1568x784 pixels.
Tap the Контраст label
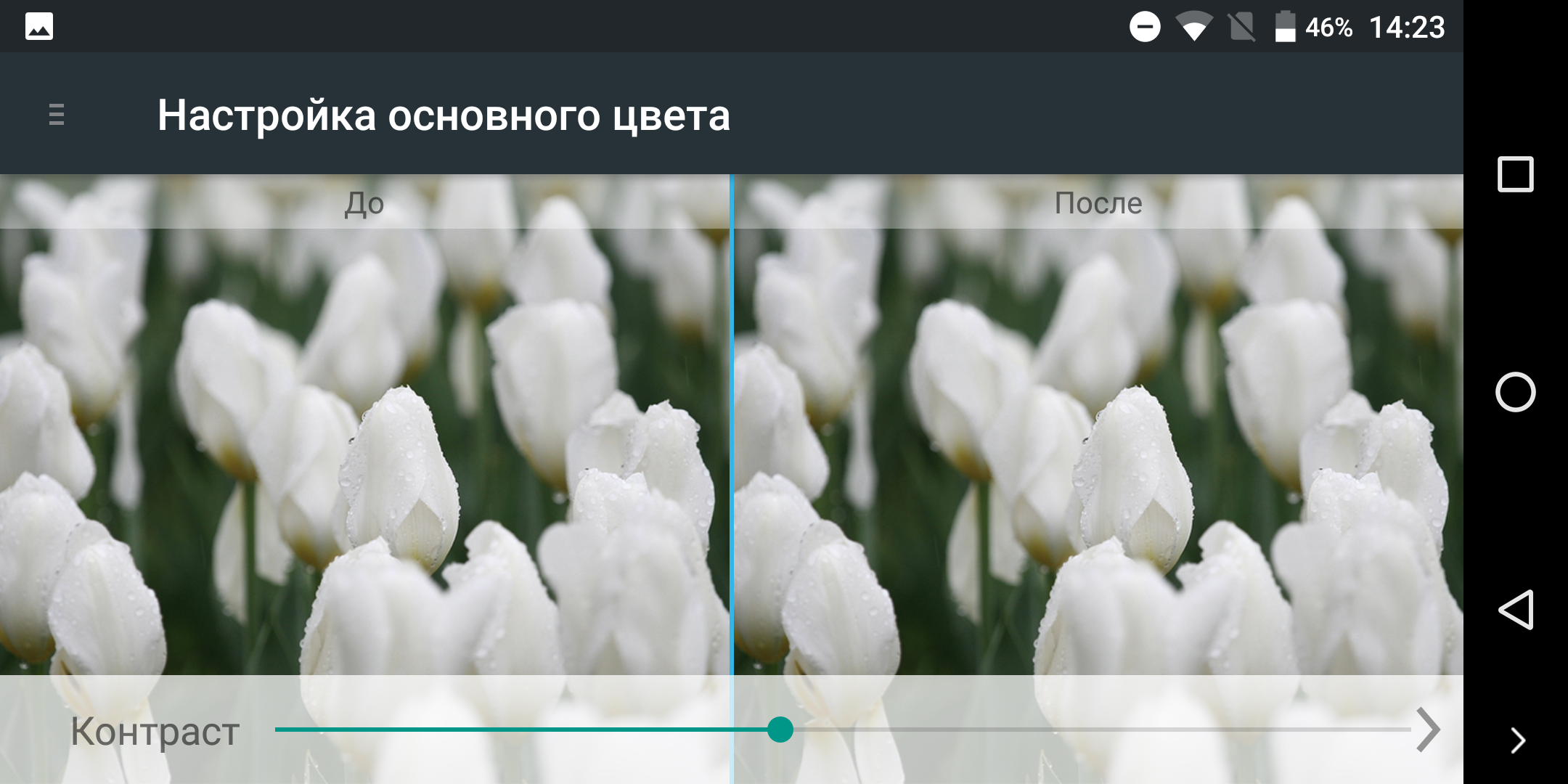[x=155, y=732]
